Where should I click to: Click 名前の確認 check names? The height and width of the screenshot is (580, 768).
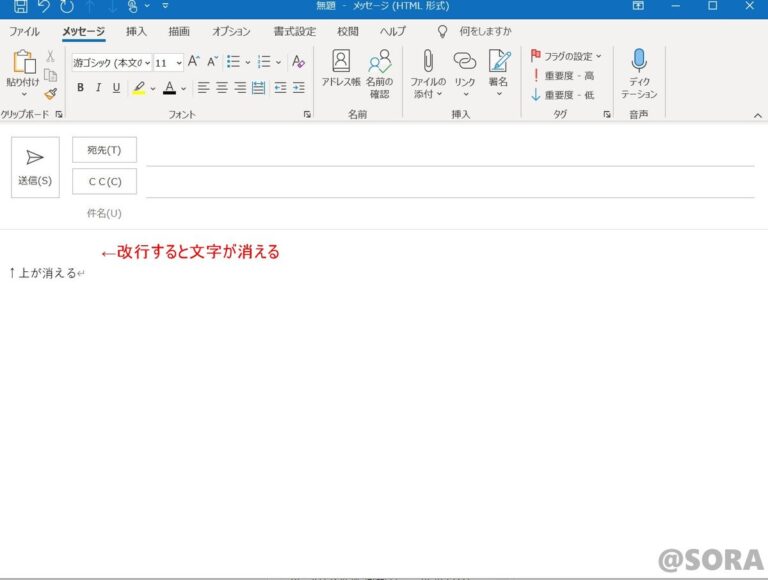click(380, 73)
